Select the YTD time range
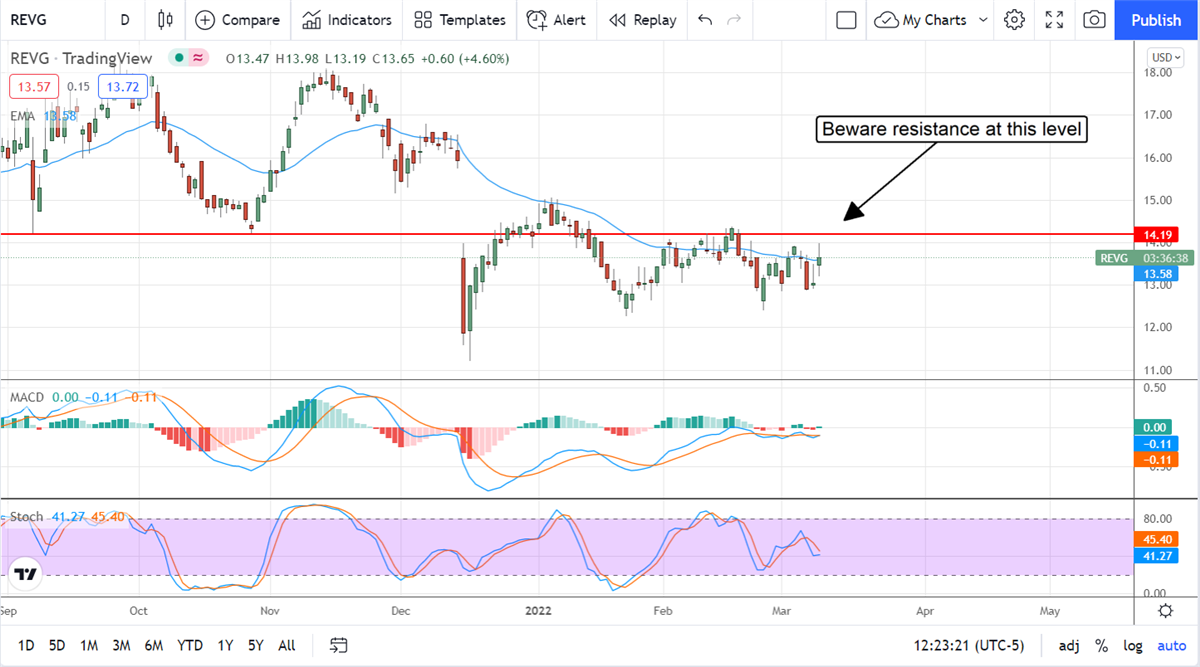This screenshot has width=1200, height=667. [x=190, y=645]
